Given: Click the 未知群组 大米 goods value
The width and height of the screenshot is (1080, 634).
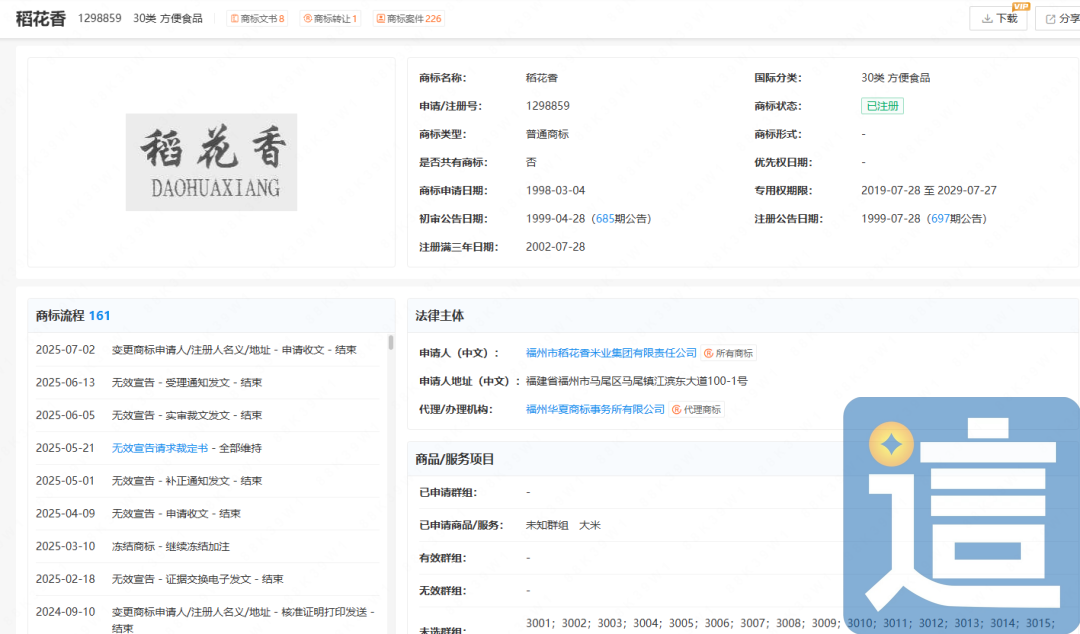Looking at the screenshot, I should [x=563, y=525].
